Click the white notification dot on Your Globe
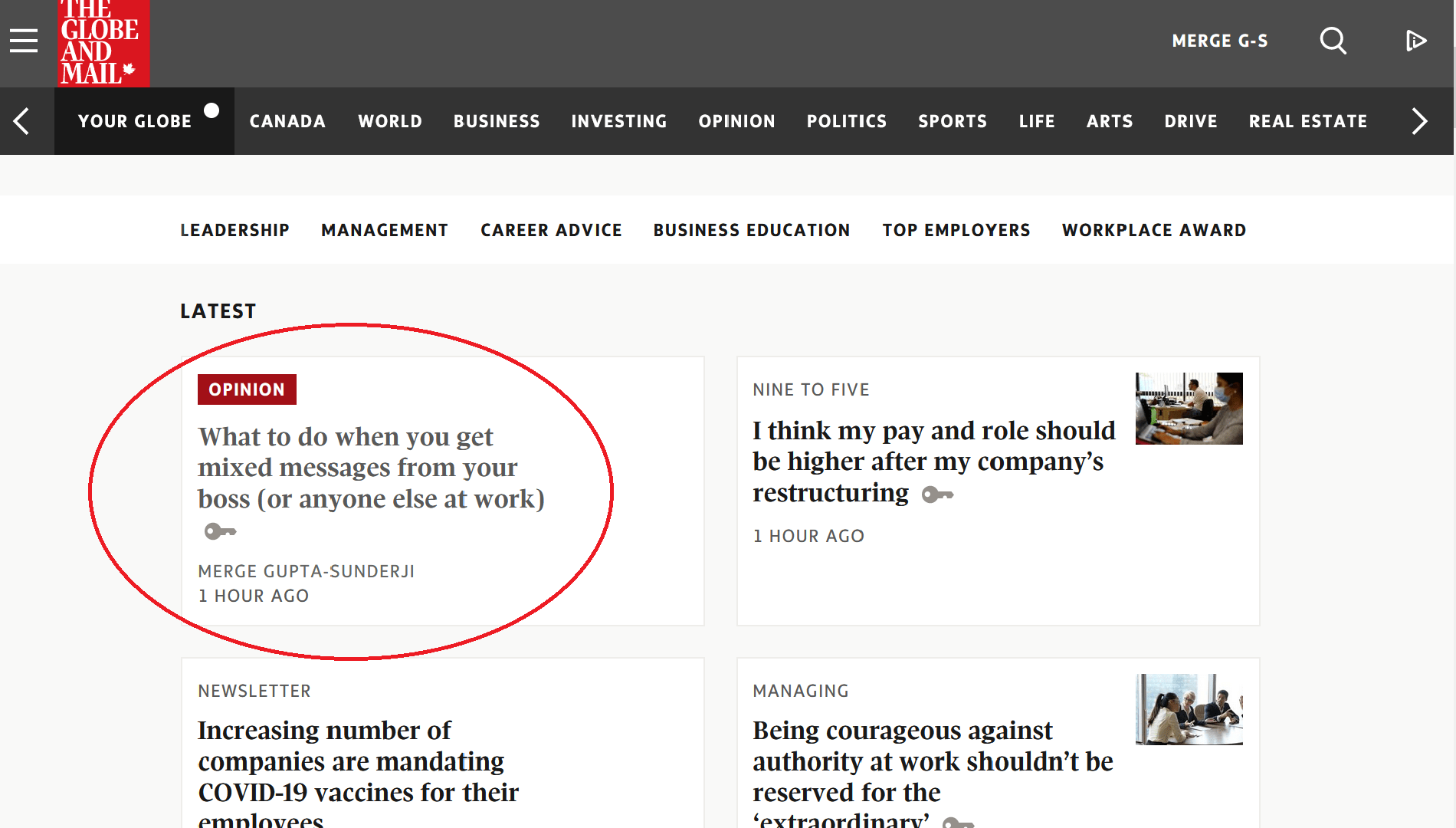 212,110
